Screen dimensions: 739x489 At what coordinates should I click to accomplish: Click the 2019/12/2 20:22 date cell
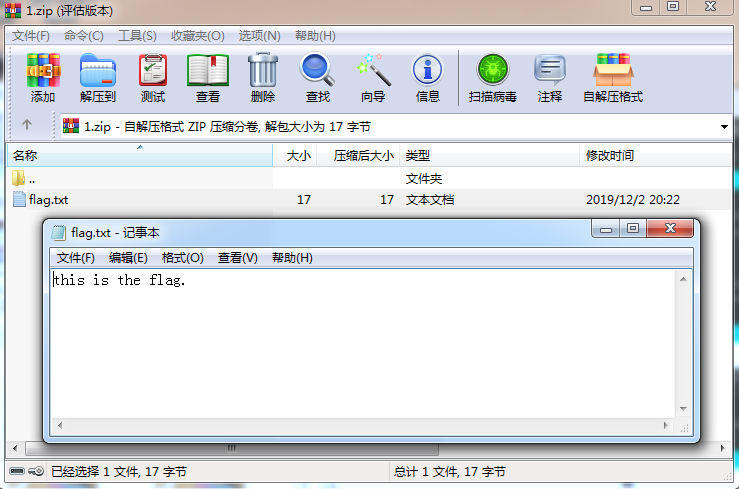click(632, 200)
